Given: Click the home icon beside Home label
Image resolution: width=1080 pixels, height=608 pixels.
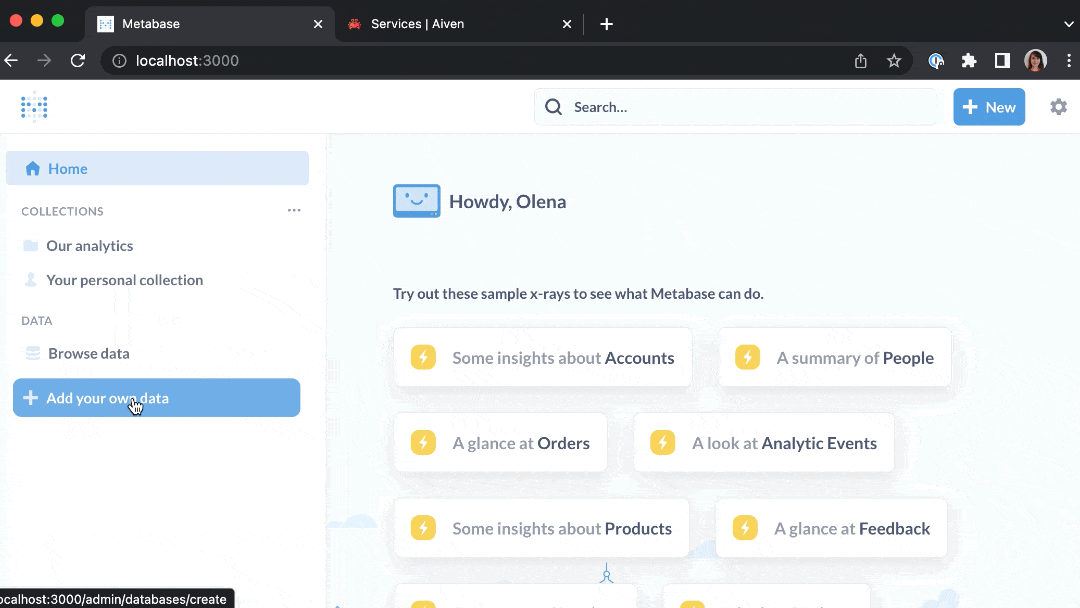Looking at the screenshot, I should pyautogui.click(x=32, y=169).
